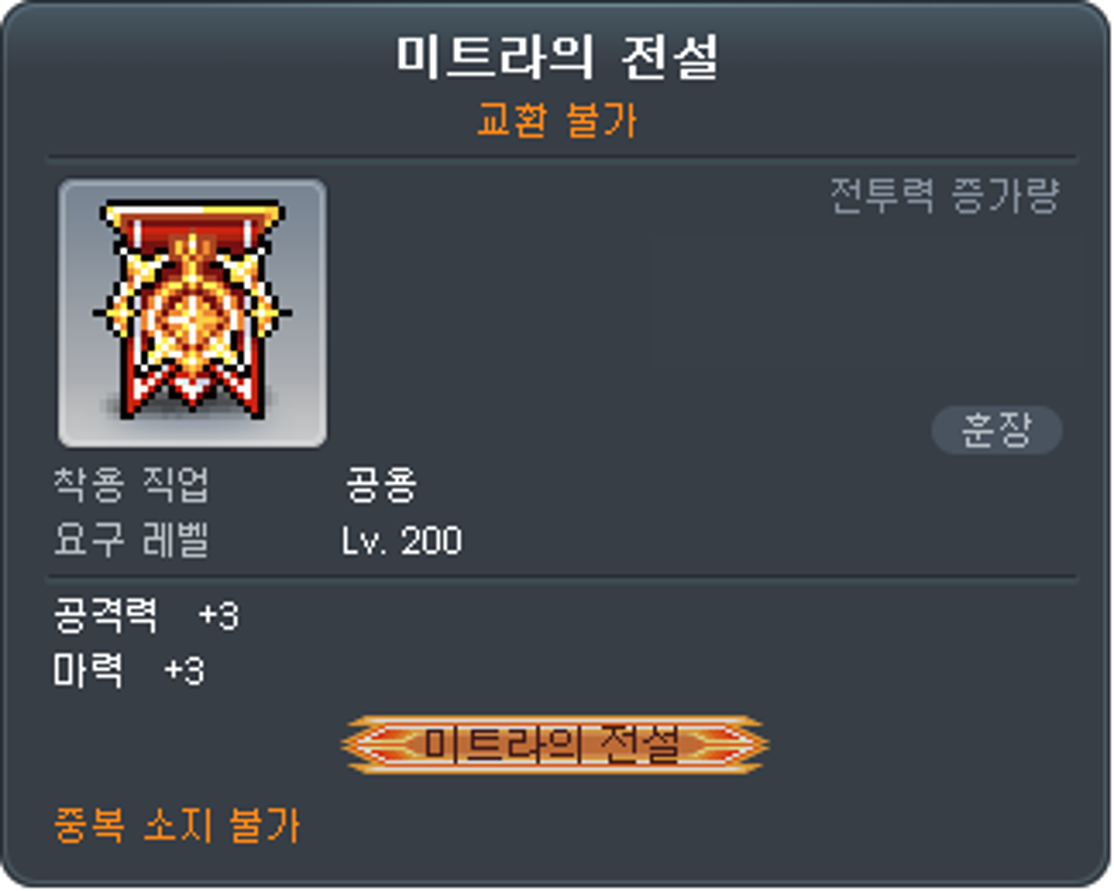Viewport: 1114px width, 891px height.
Task: Click the 마력 stat label
Action: 88,670
